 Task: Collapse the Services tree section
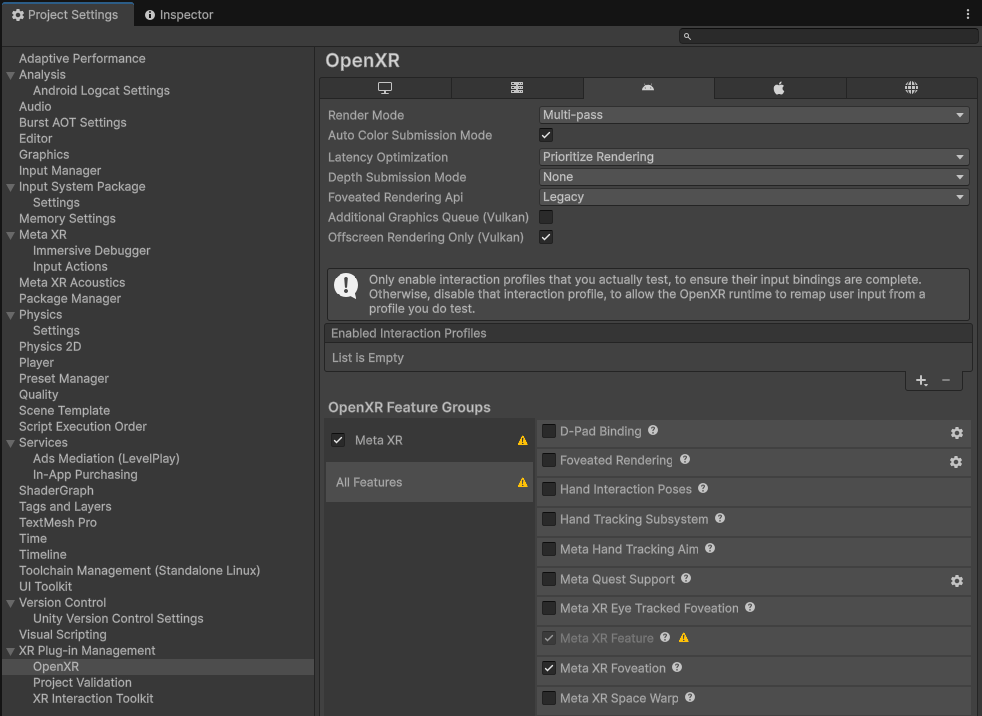pyautogui.click(x=11, y=443)
